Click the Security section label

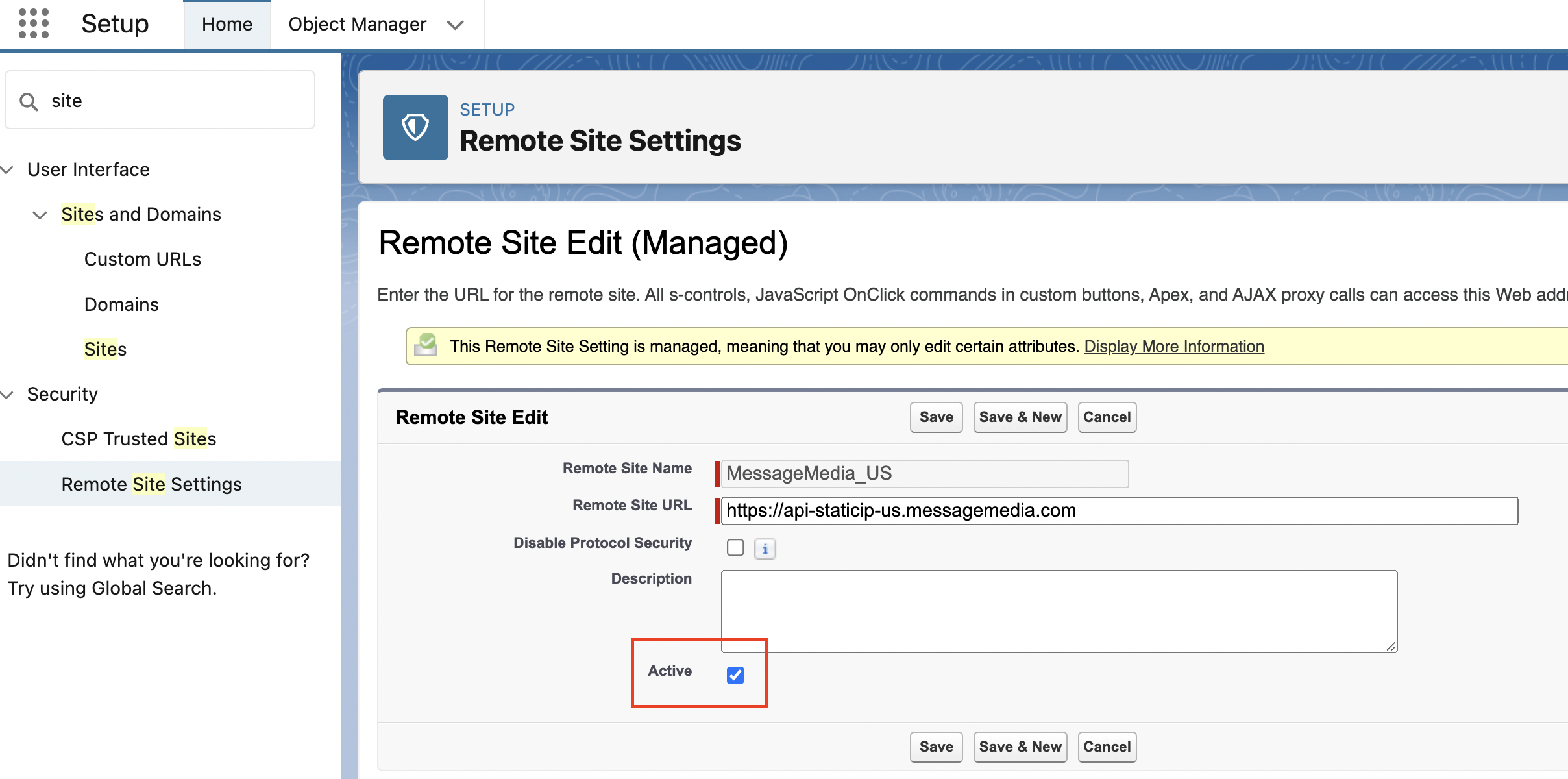(x=62, y=394)
